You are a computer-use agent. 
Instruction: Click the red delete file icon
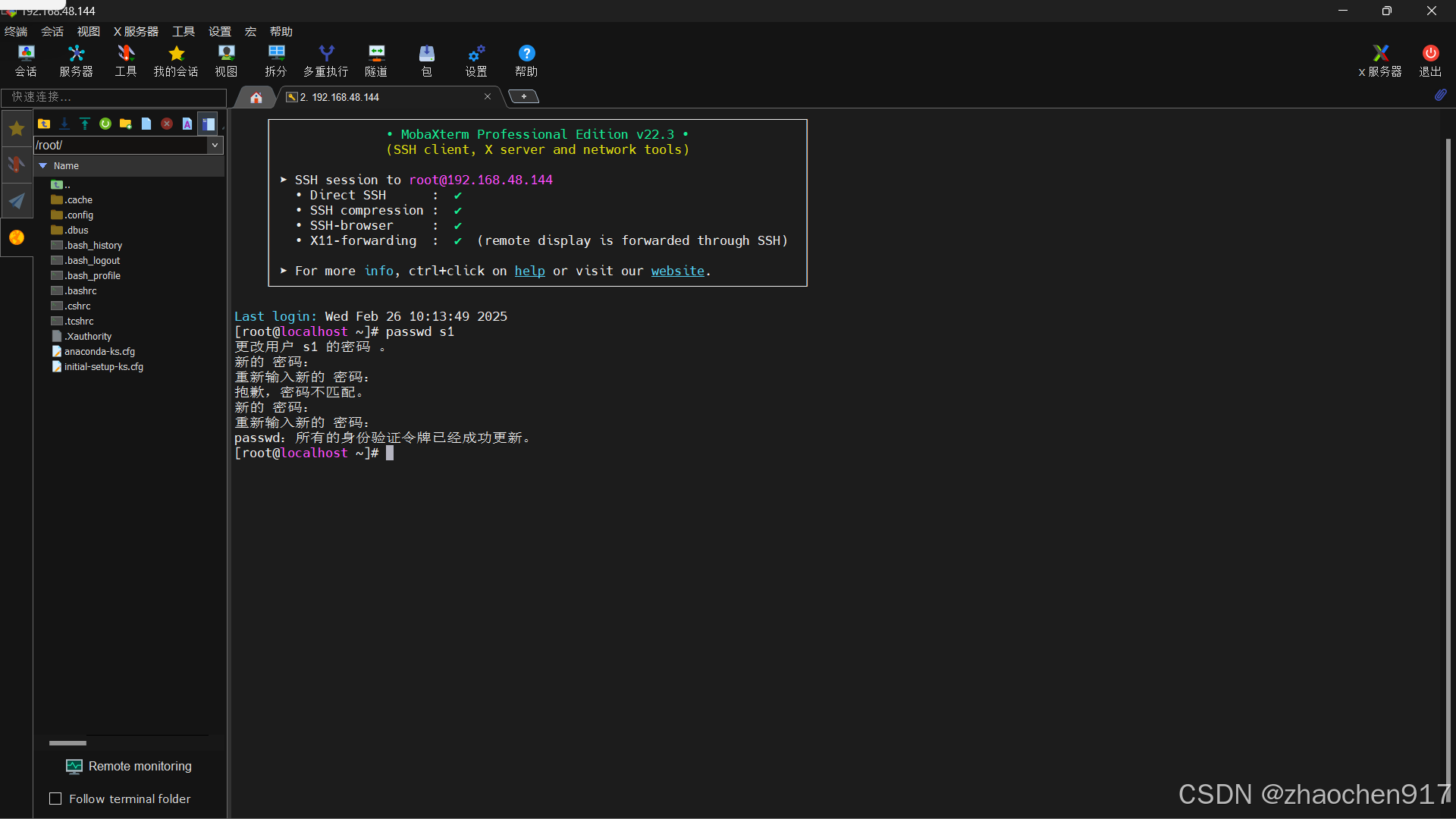point(167,124)
